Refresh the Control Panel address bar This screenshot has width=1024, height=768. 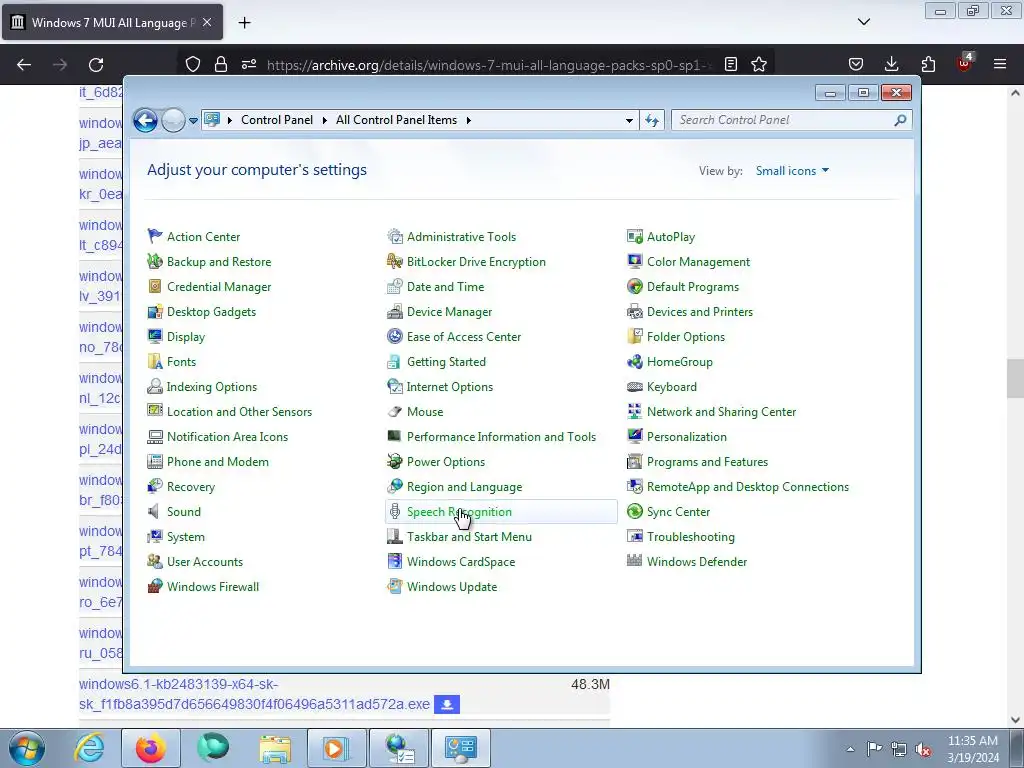[652, 120]
